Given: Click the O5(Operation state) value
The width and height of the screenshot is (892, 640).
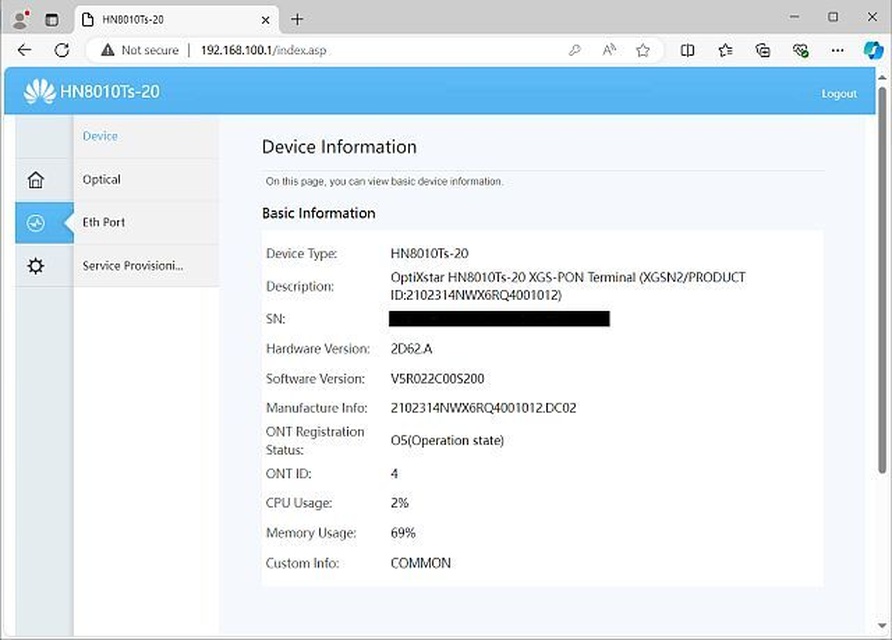Looking at the screenshot, I should tap(447, 441).
